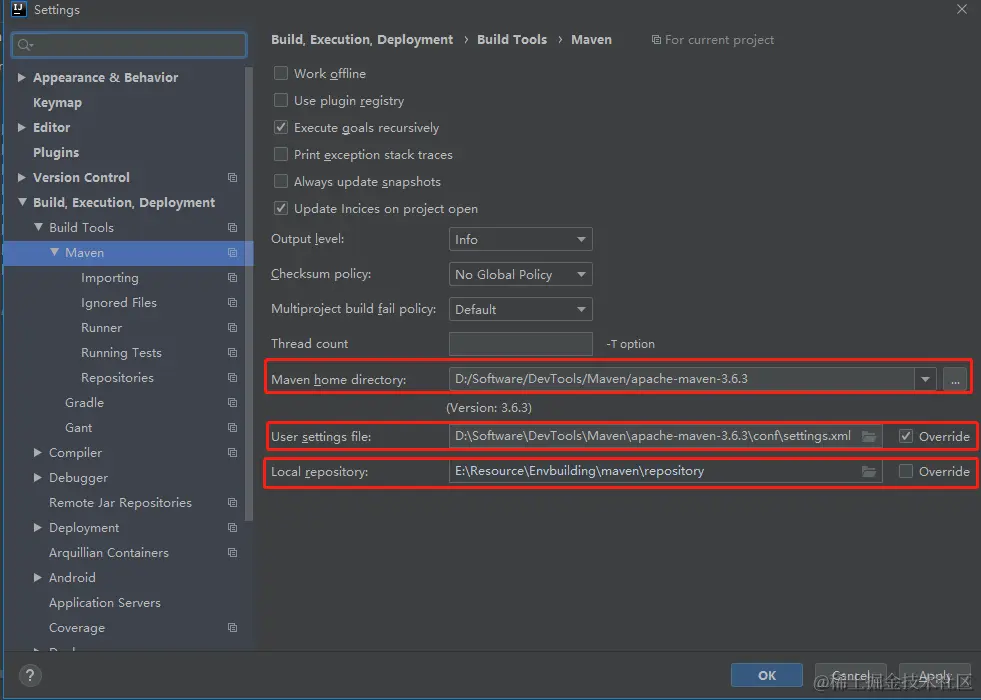Open Runner settings under Maven

pos(101,328)
